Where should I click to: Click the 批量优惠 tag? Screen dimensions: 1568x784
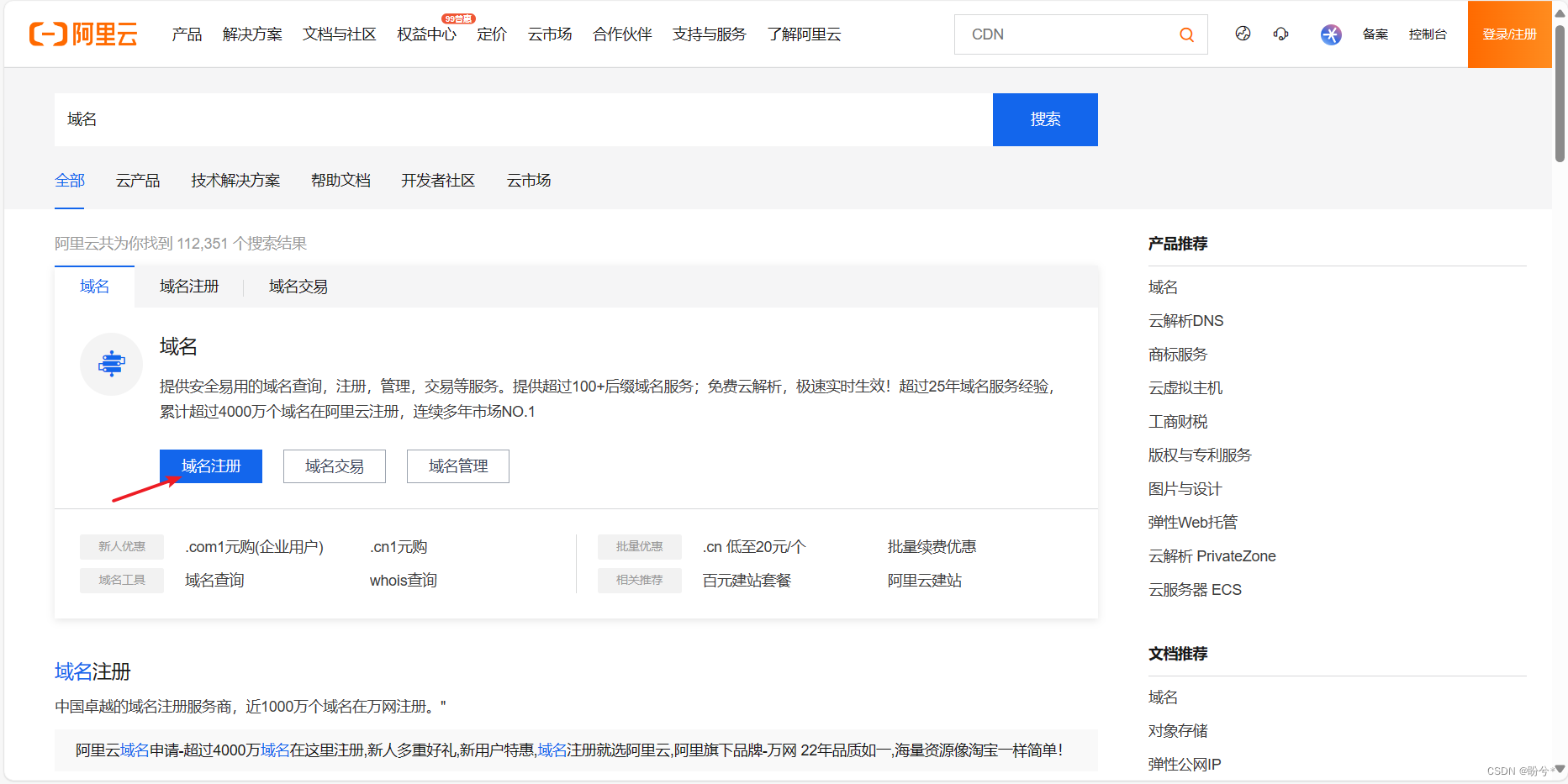click(640, 547)
